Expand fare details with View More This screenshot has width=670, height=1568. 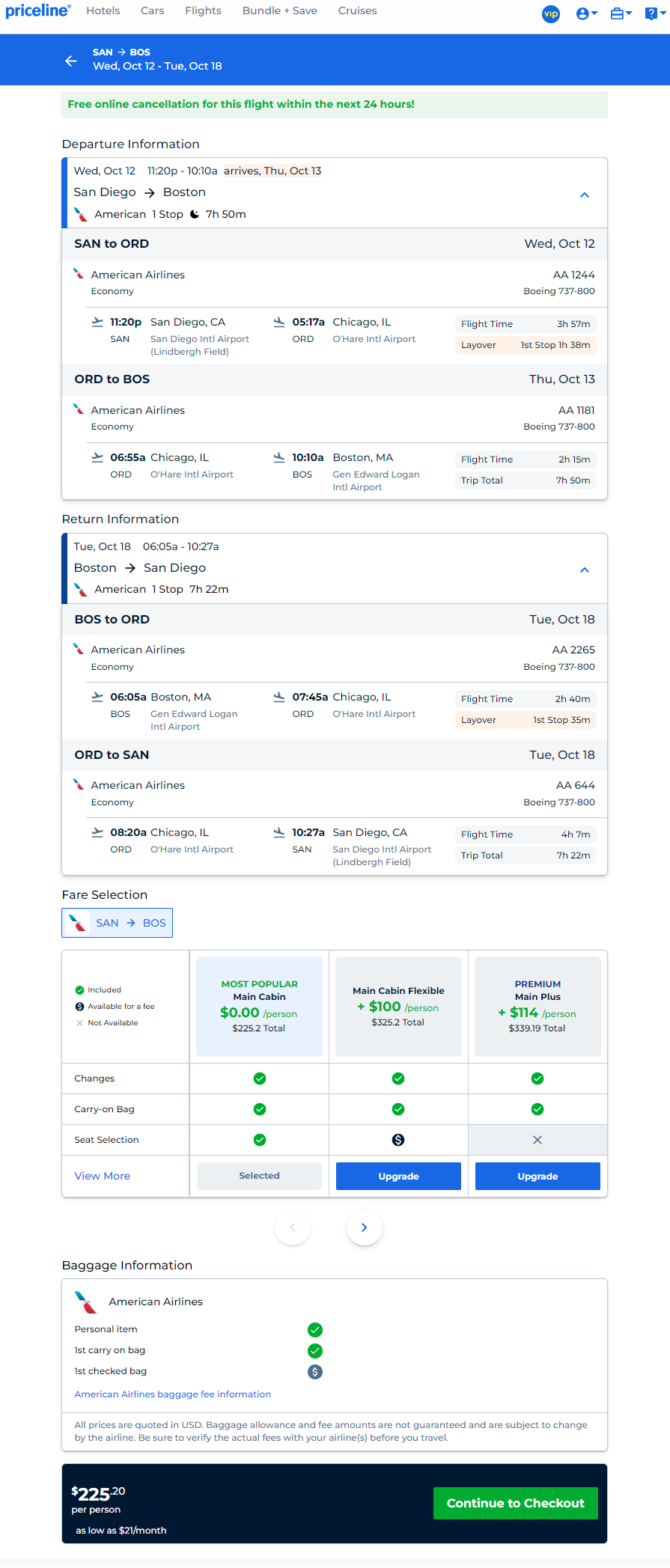[102, 1176]
